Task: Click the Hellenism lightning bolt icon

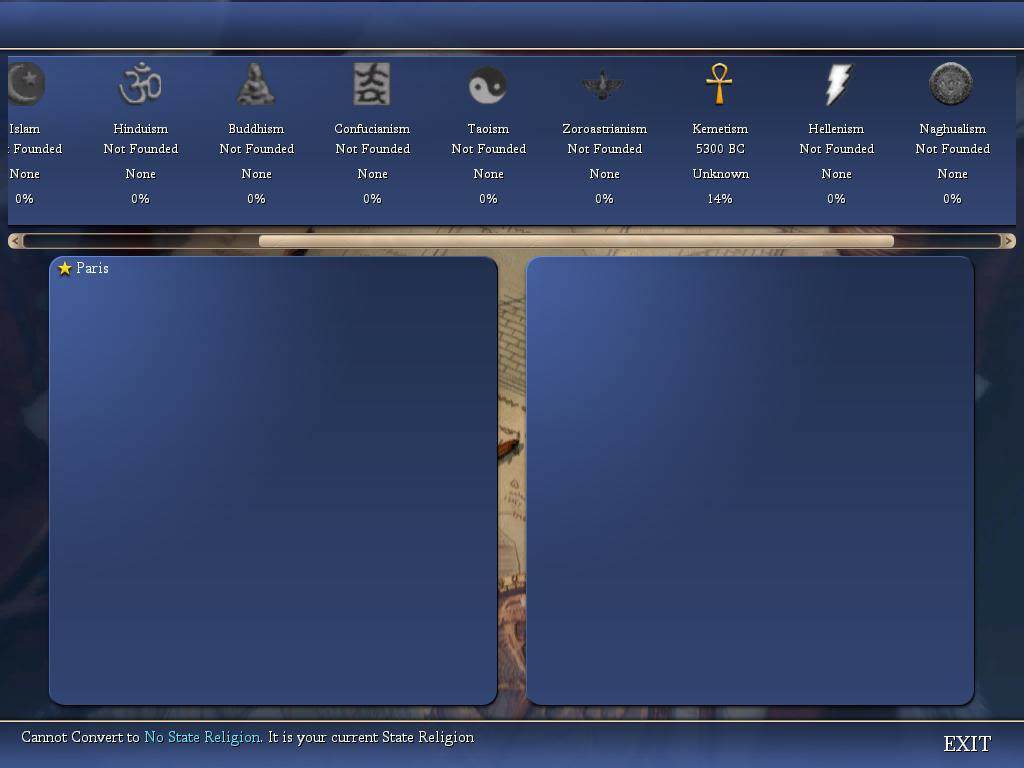Action: click(x=837, y=85)
